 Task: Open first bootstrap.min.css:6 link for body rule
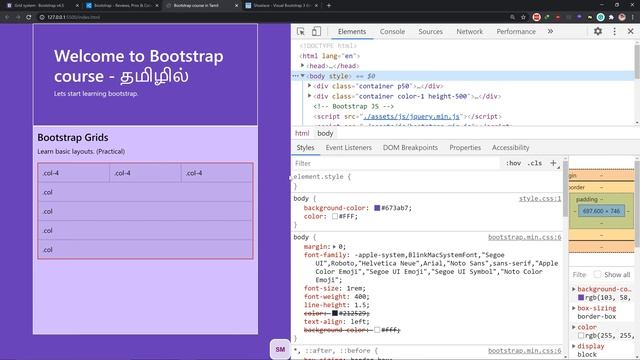524,237
